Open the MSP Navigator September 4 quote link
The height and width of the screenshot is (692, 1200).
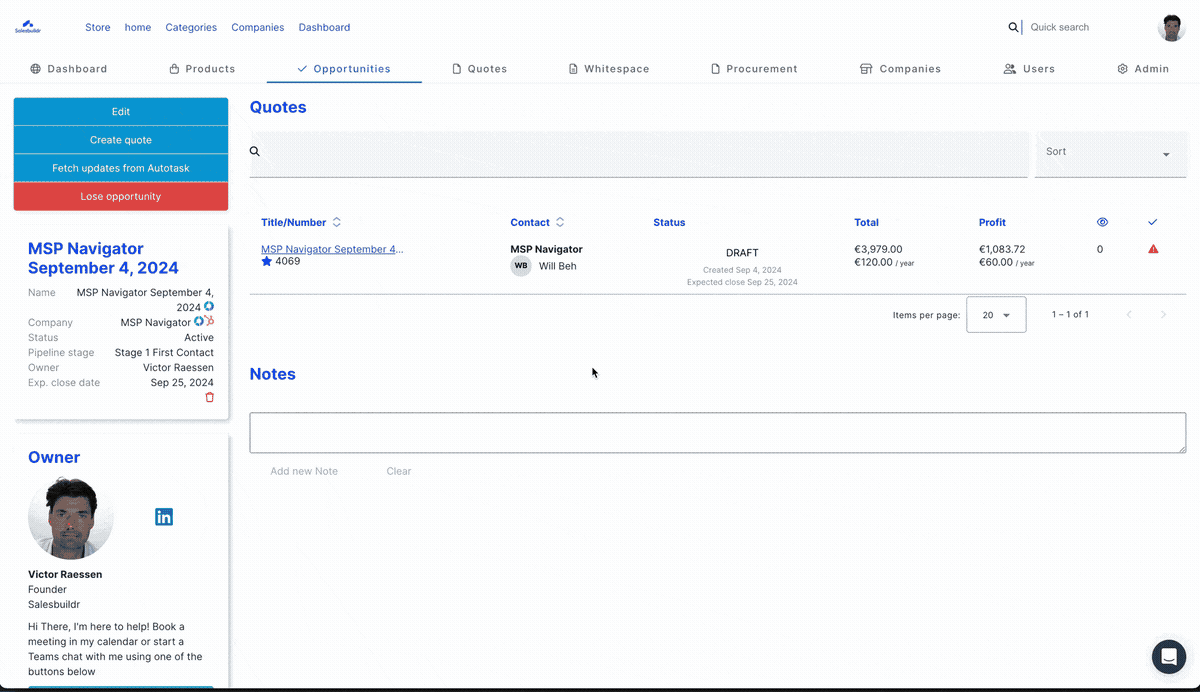click(332, 249)
